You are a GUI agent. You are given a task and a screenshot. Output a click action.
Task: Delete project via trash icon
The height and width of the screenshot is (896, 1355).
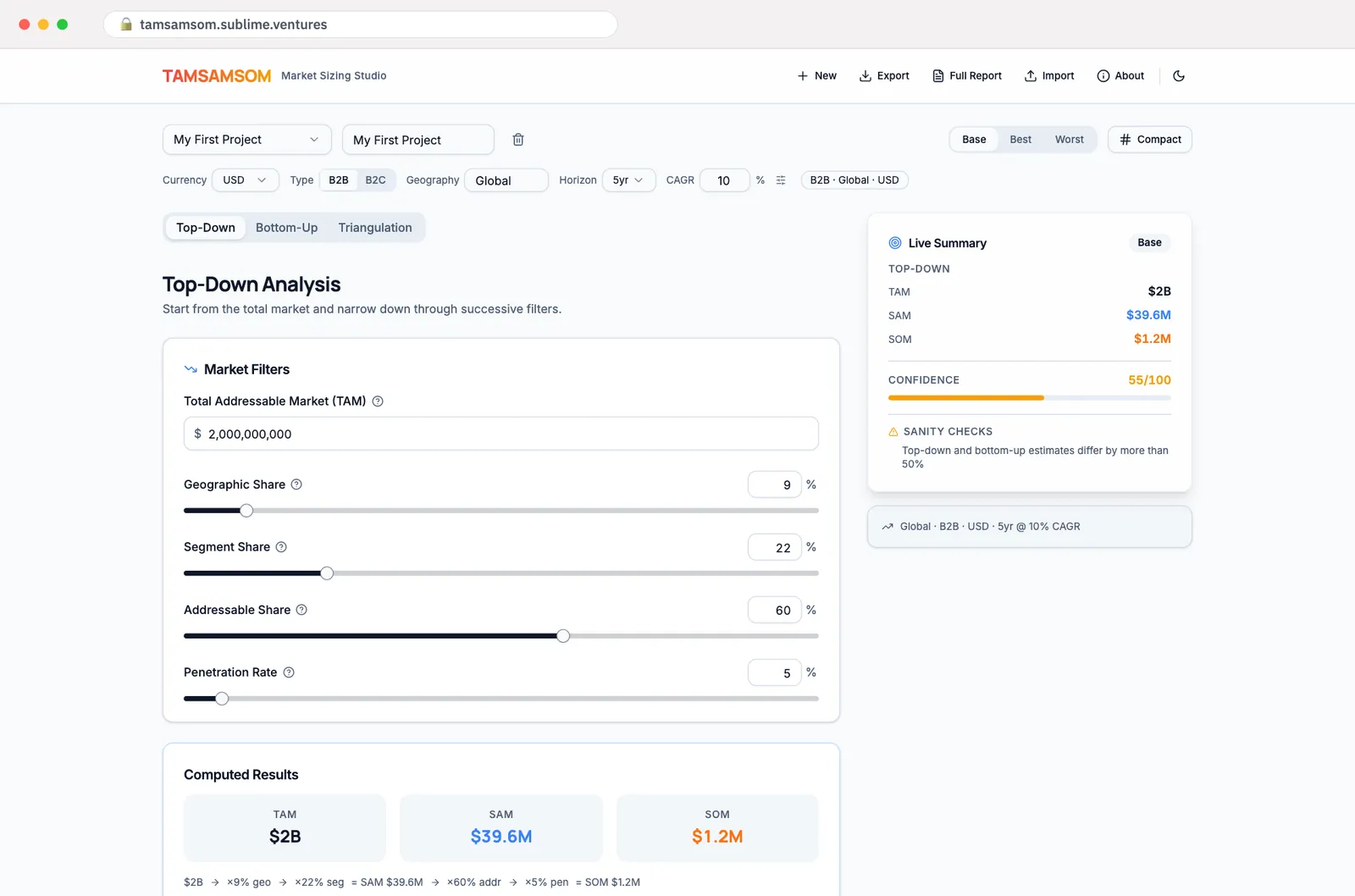tap(518, 140)
